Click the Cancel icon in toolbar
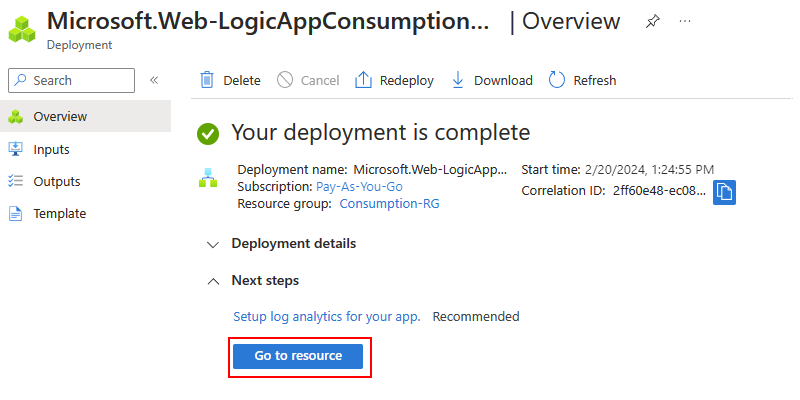The height and width of the screenshot is (400, 800). [285, 80]
